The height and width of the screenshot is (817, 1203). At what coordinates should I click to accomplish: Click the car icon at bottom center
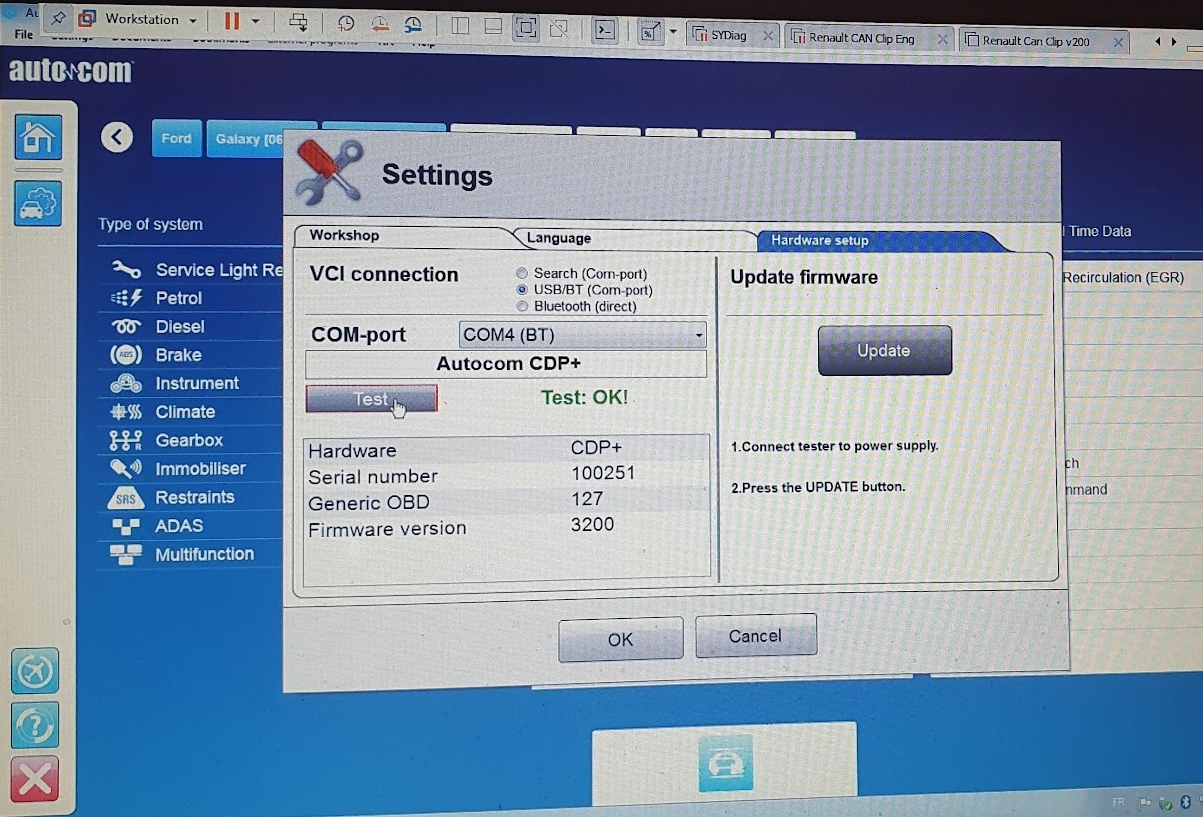[724, 764]
